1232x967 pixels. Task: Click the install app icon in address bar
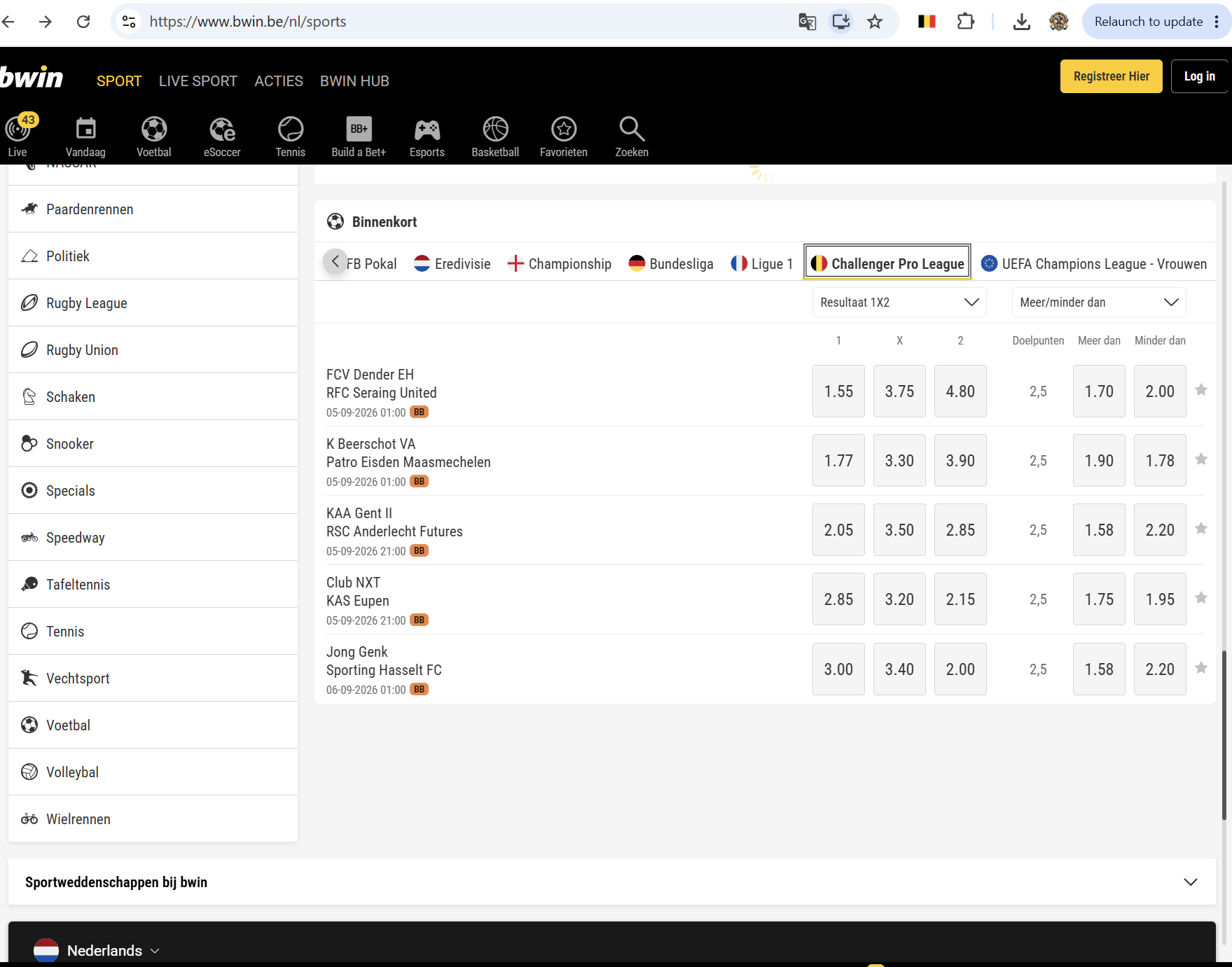point(840,22)
